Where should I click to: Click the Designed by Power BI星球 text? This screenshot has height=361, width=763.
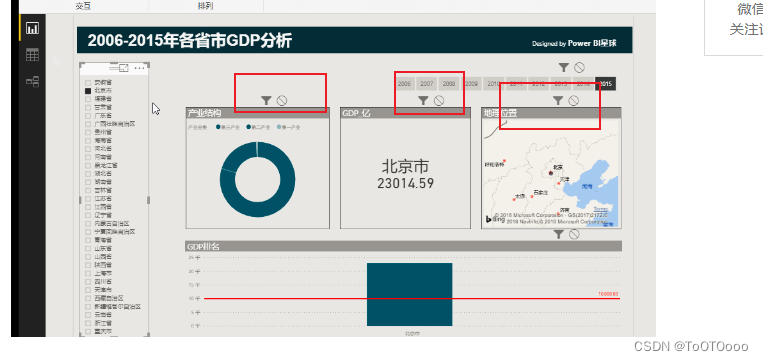[574, 43]
